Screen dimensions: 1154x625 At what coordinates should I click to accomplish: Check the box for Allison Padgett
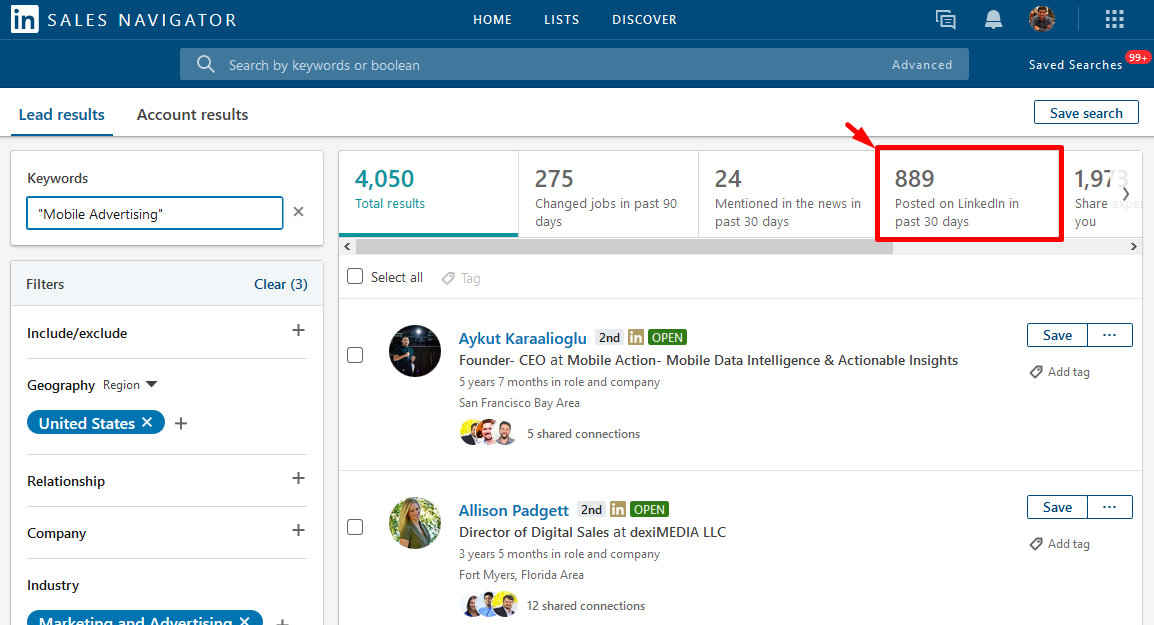[355, 527]
